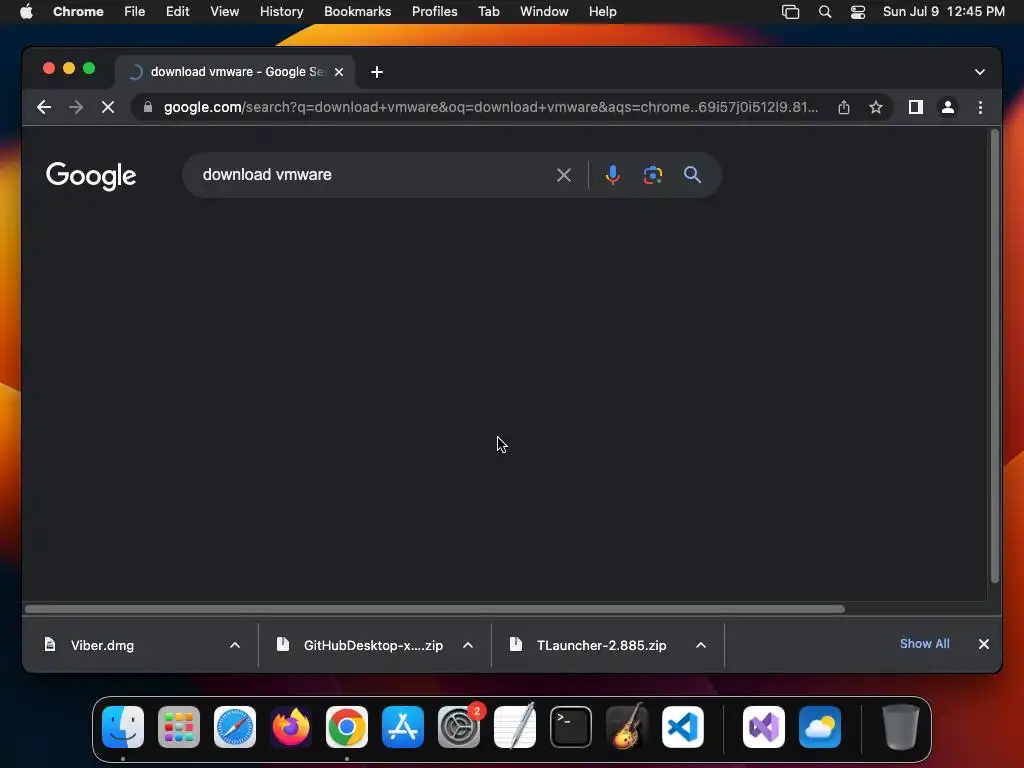Screen dimensions: 1024x768
Task: Open Control Center in menu bar
Action: (x=857, y=12)
